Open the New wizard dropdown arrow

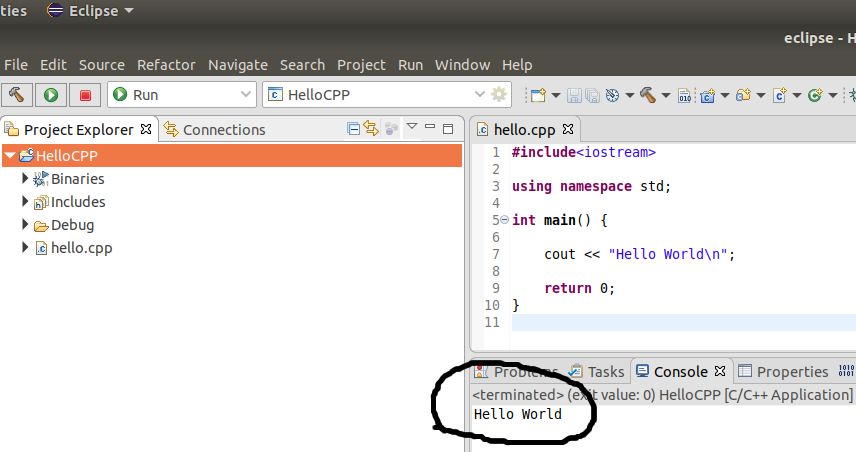point(556,96)
